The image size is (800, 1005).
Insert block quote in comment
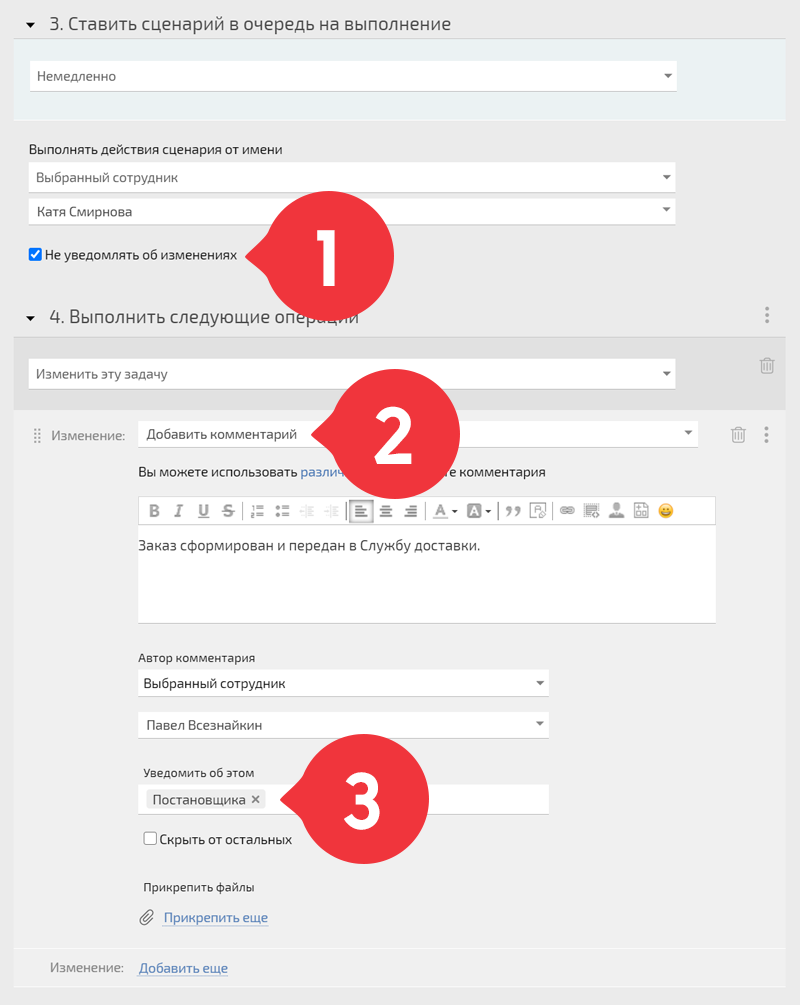[x=513, y=511]
